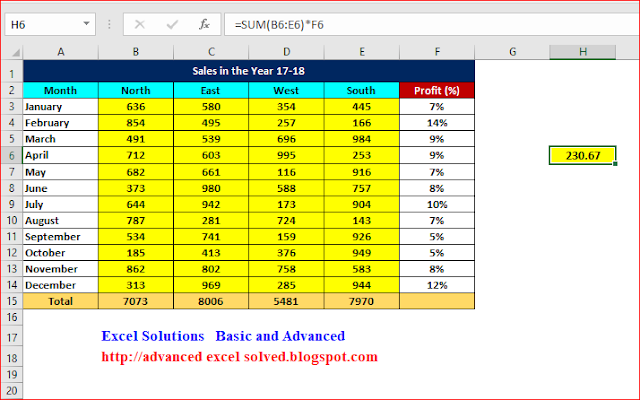This screenshot has width=640, height=400.
Task: Select row 20 header
Action: [x=12, y=391]
